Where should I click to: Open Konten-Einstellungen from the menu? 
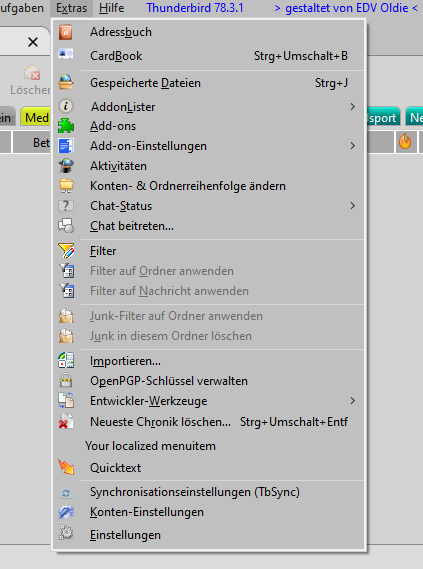[x=209, y=512]
